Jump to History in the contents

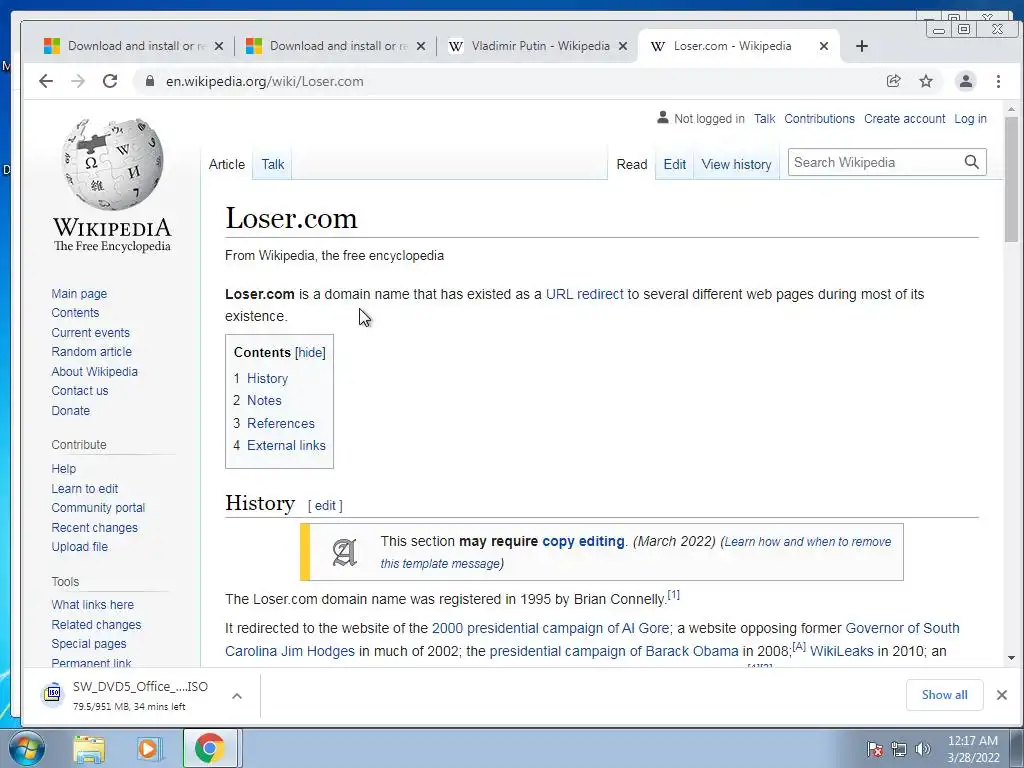[267, 379]
